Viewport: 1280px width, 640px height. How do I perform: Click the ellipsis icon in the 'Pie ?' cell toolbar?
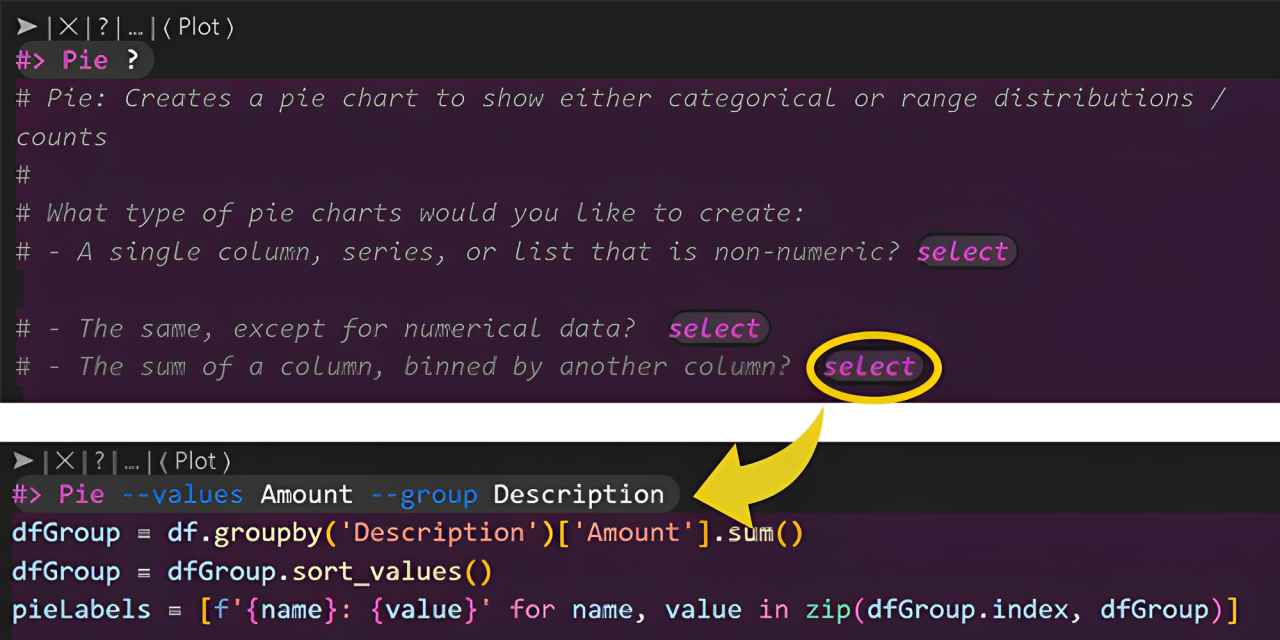[x=135, y=28]
